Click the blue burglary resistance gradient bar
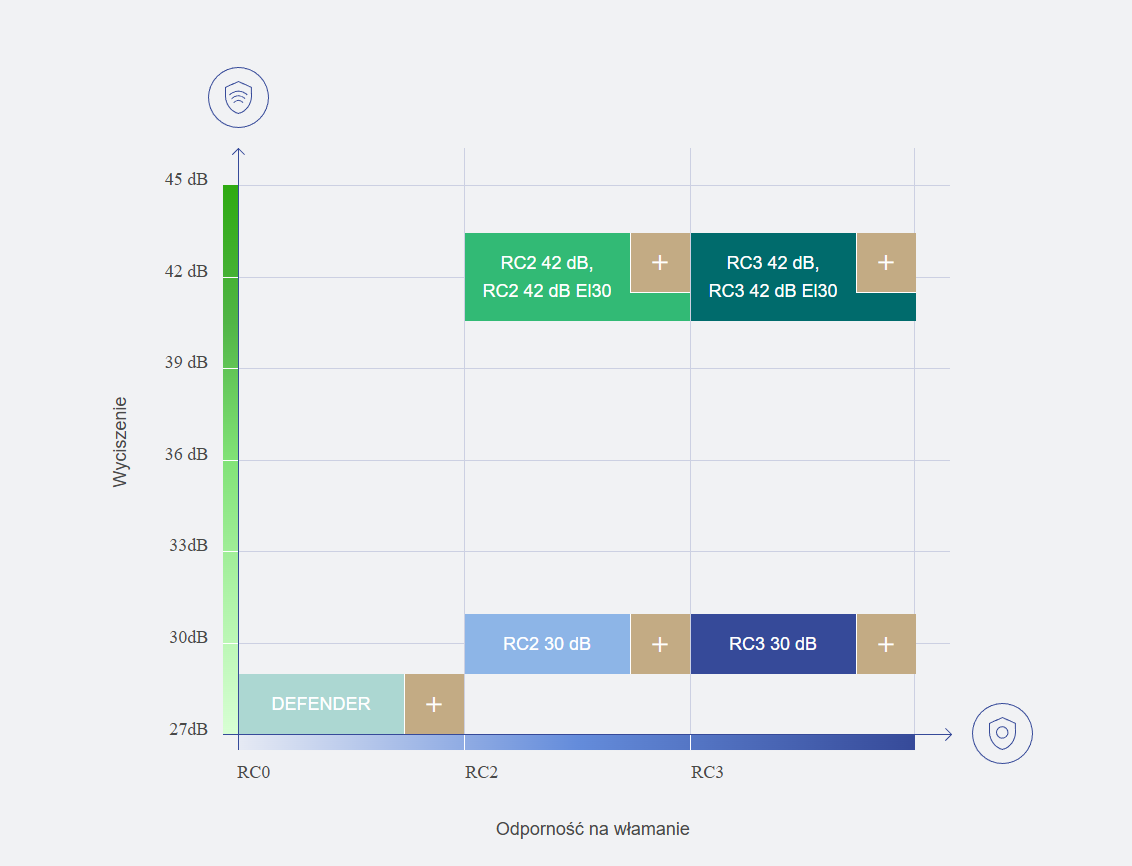Screen dimensions: 1132x866 [576, 742]
